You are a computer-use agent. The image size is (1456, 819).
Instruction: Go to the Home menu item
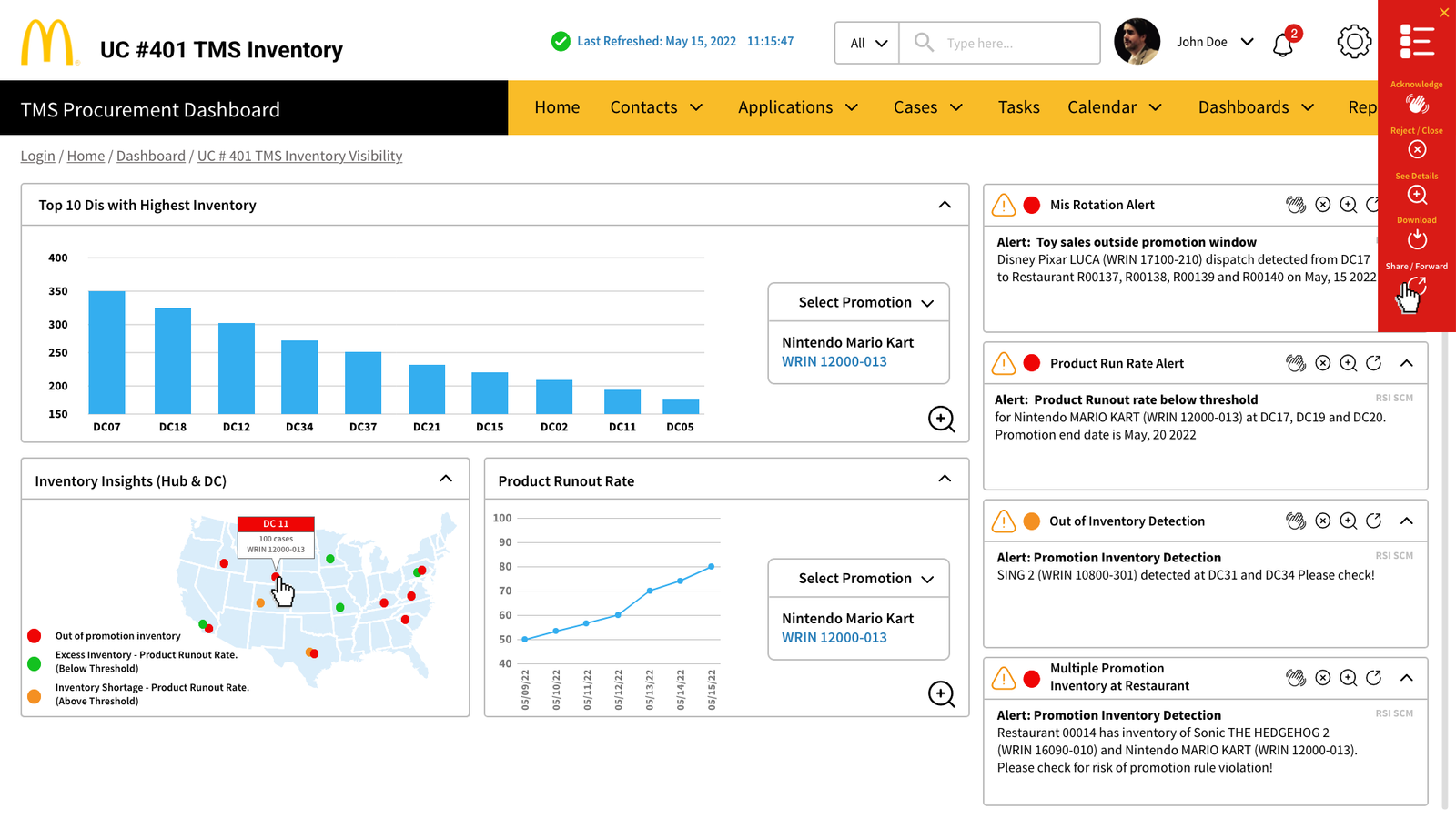tap(557, 107)
